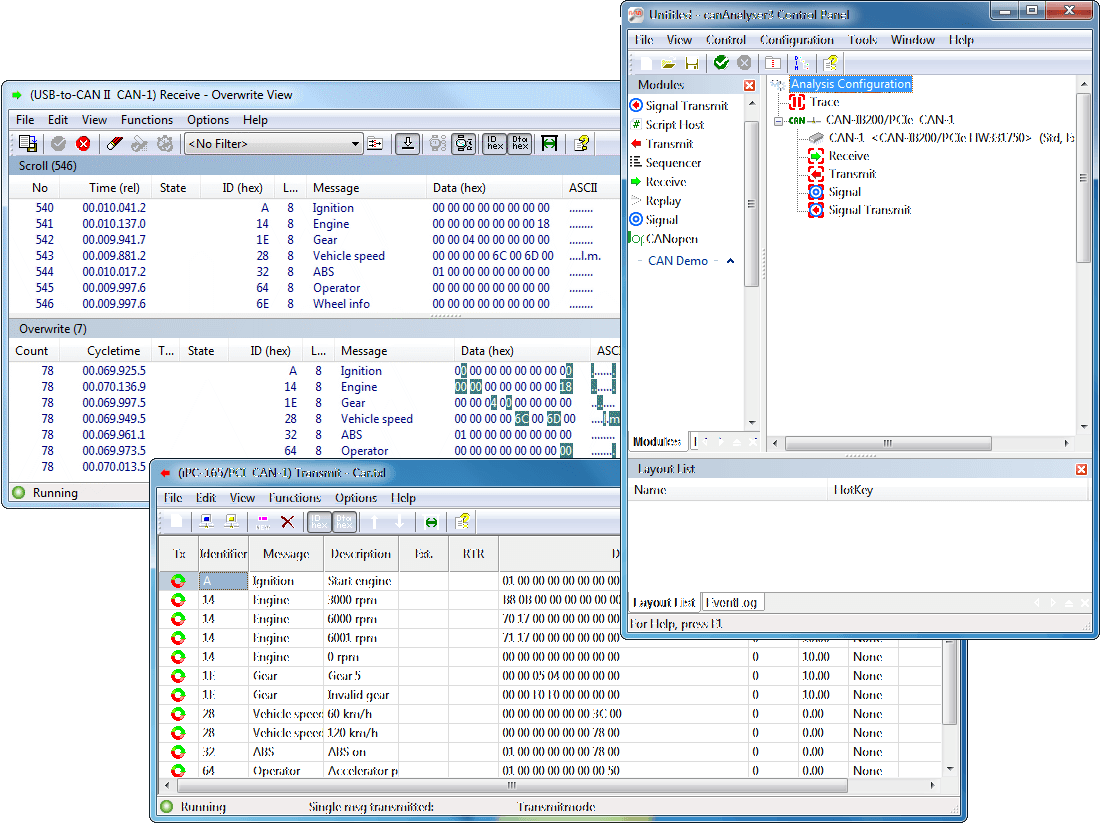Click transmit icon for Gear 5 row
Image resolution: width=1100 pixels, height=823 pixels.
point(178,676)
